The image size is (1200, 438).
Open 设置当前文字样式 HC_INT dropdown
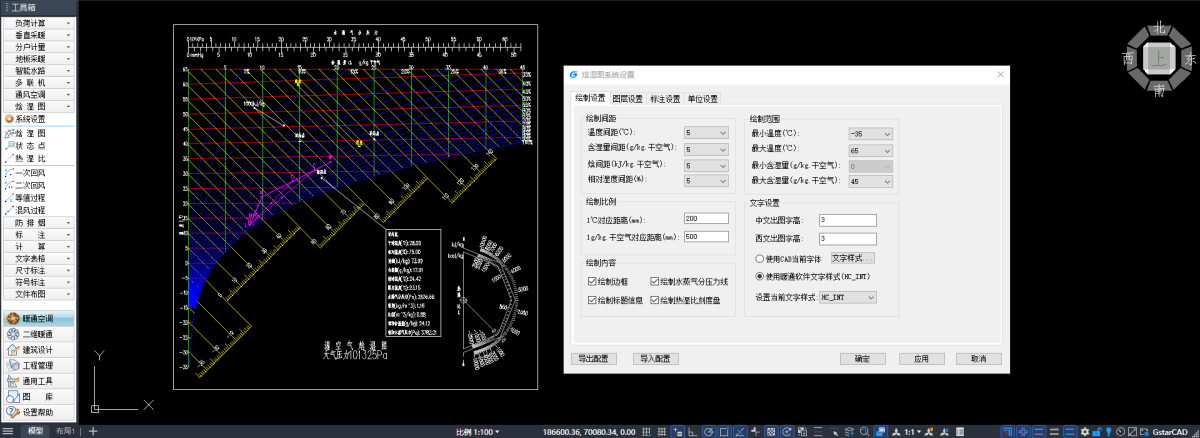point(847,297)
